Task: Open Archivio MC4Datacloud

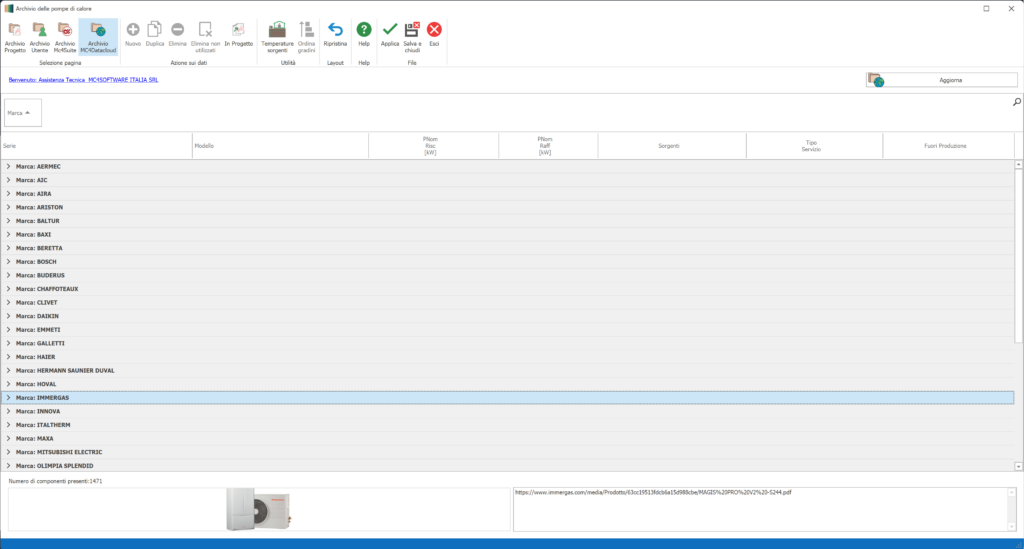Action: point(98,35)
